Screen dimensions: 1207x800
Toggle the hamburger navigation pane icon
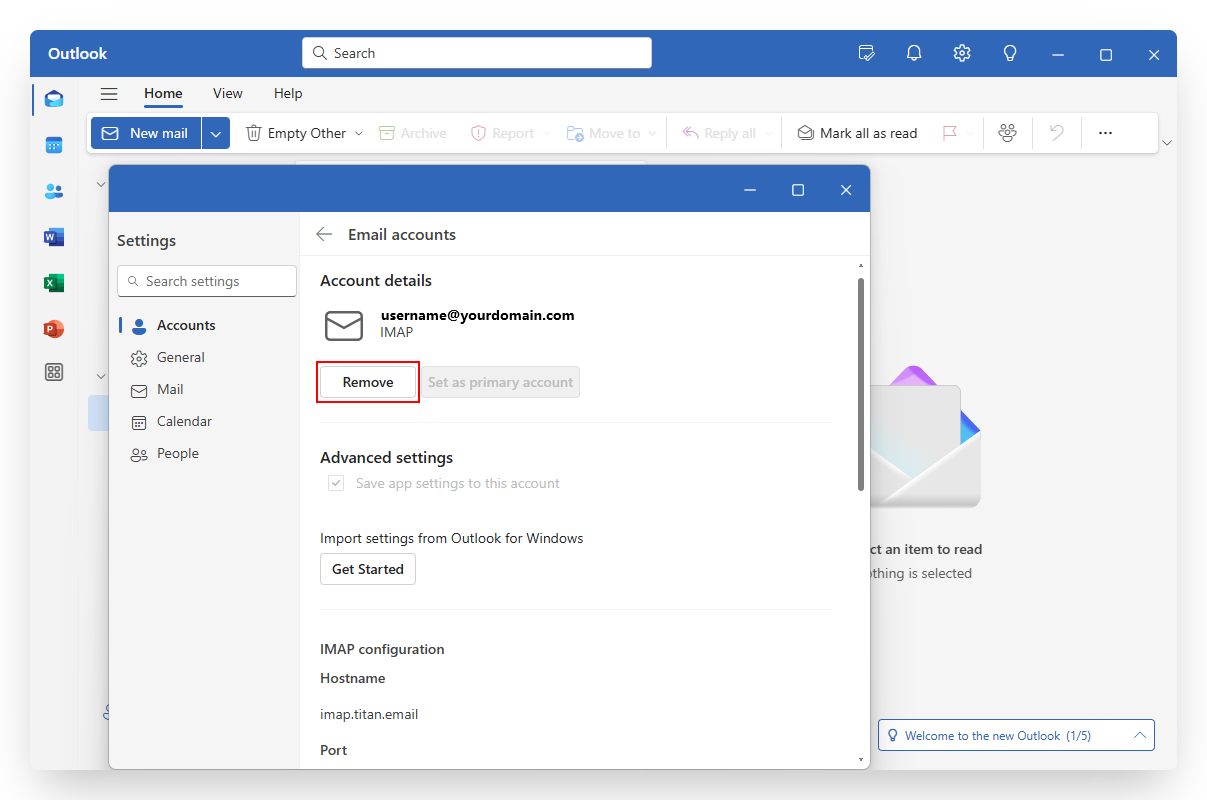109,94
